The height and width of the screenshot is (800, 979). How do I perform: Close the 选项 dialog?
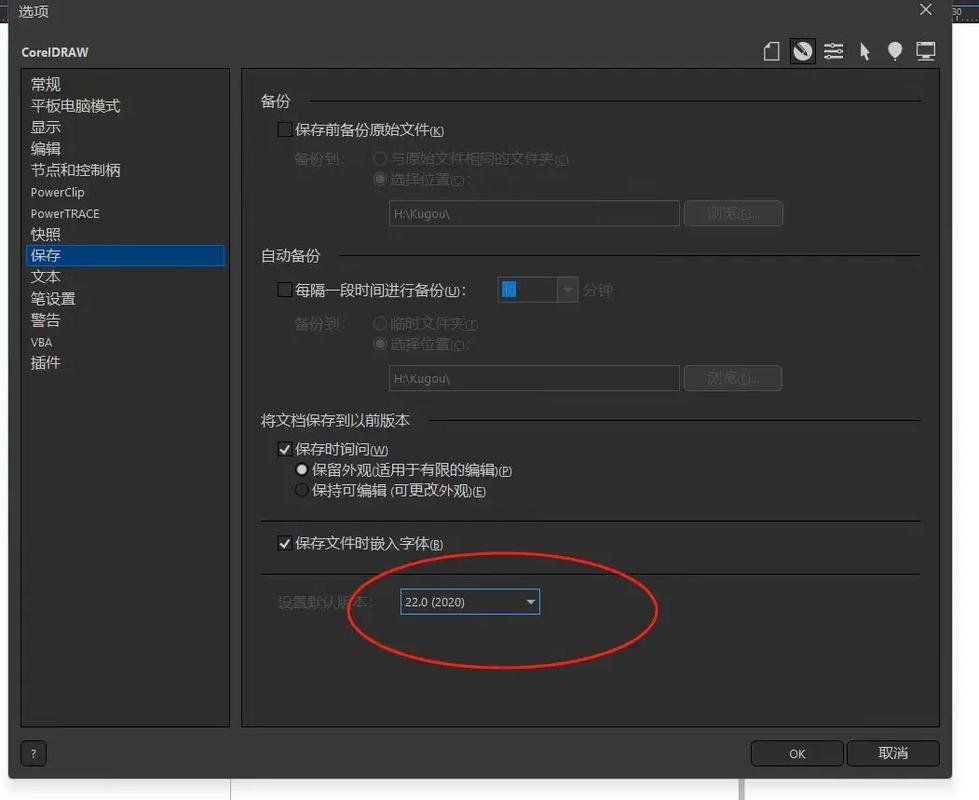[925, 9]
